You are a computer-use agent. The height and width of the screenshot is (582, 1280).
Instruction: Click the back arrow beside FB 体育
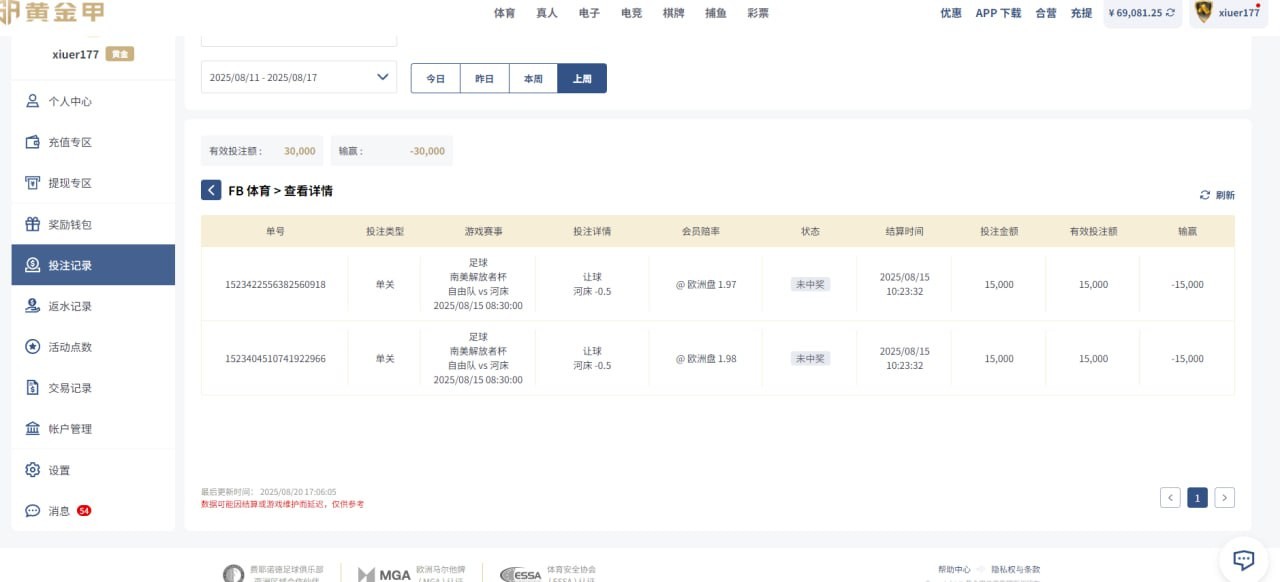point(211,190)
